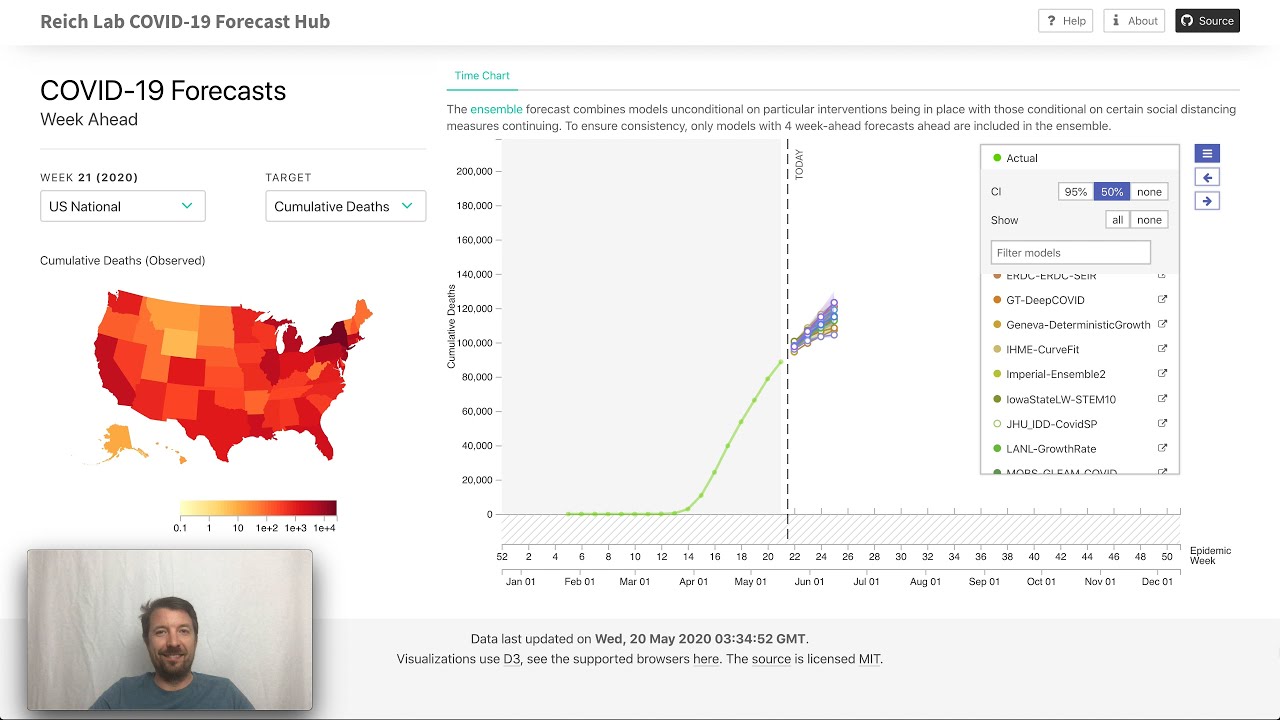Click the next week right arrow

point(1207,201)
